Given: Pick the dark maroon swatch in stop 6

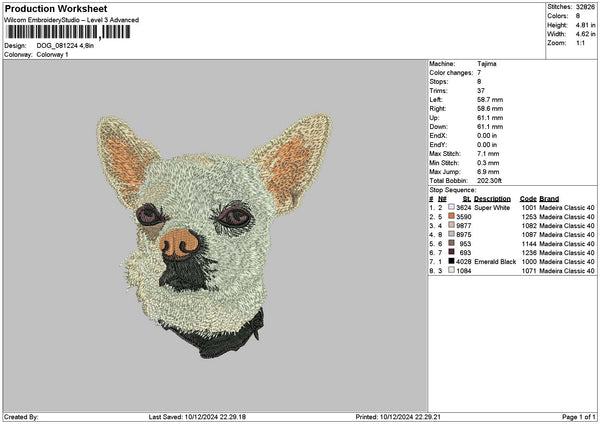Looking at the screenshot, I should point(451,252).
